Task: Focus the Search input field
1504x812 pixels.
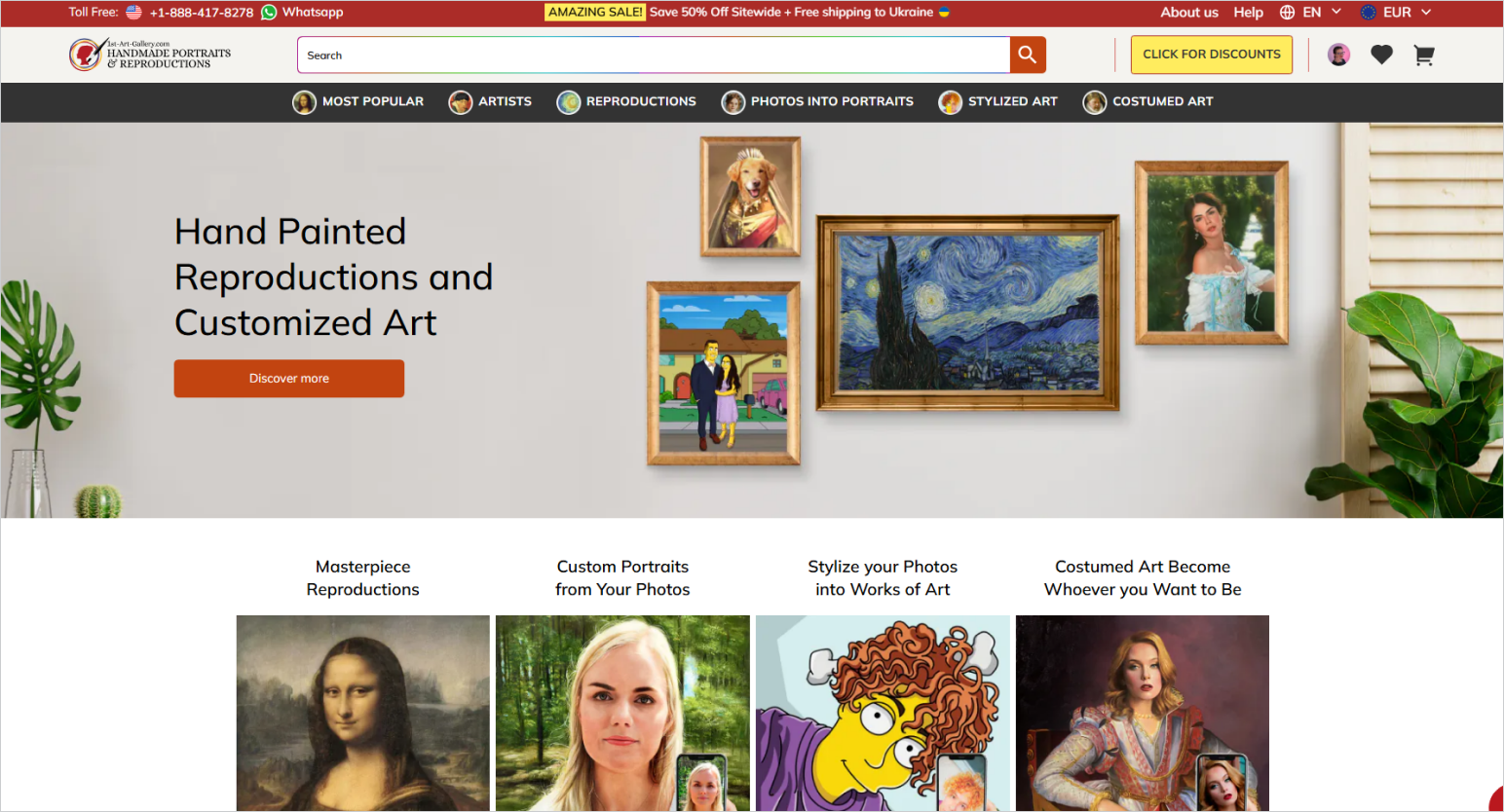Action: [654, 55]
